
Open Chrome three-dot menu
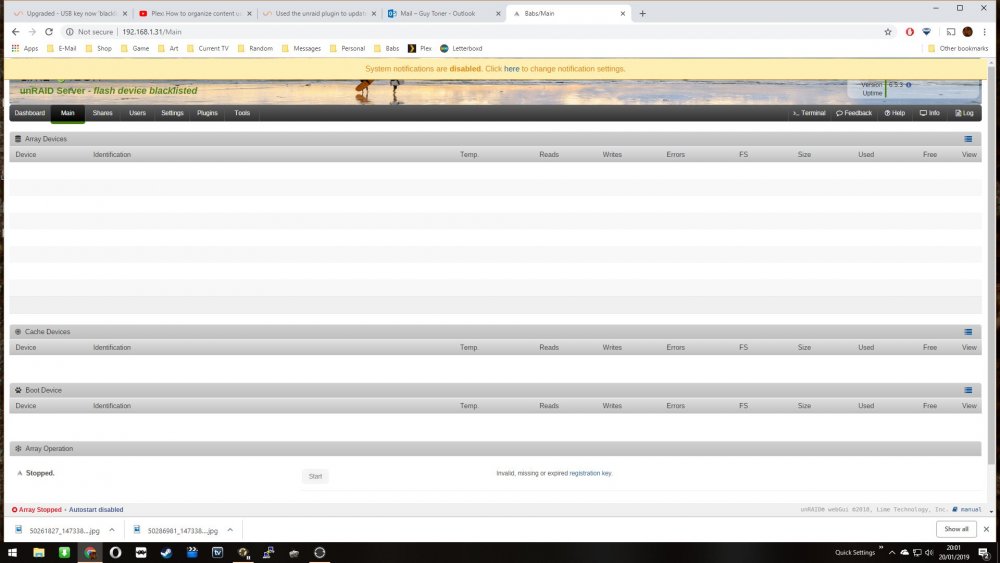(x=984, y=32)
